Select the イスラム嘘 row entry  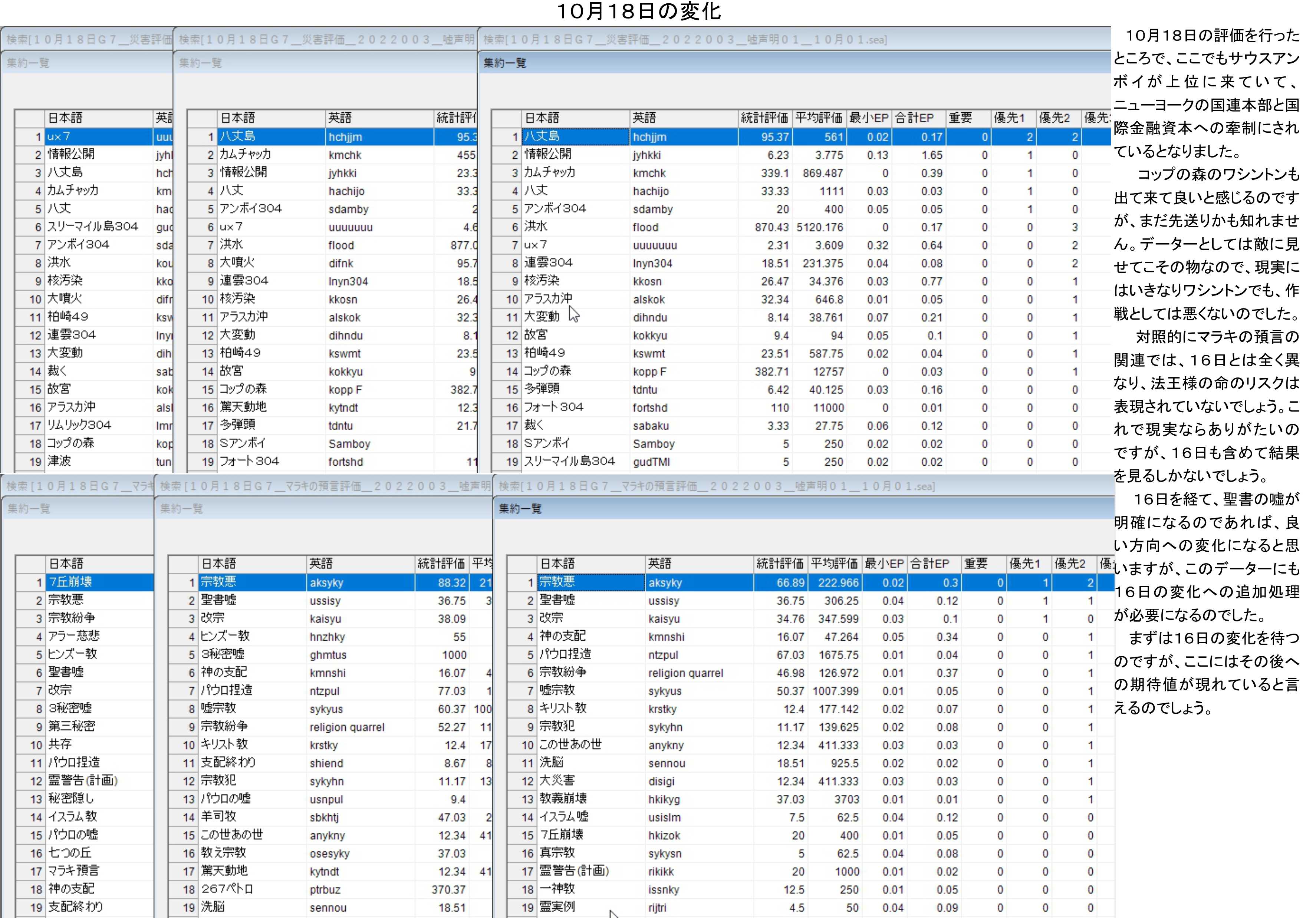click(x=564, y=816)
